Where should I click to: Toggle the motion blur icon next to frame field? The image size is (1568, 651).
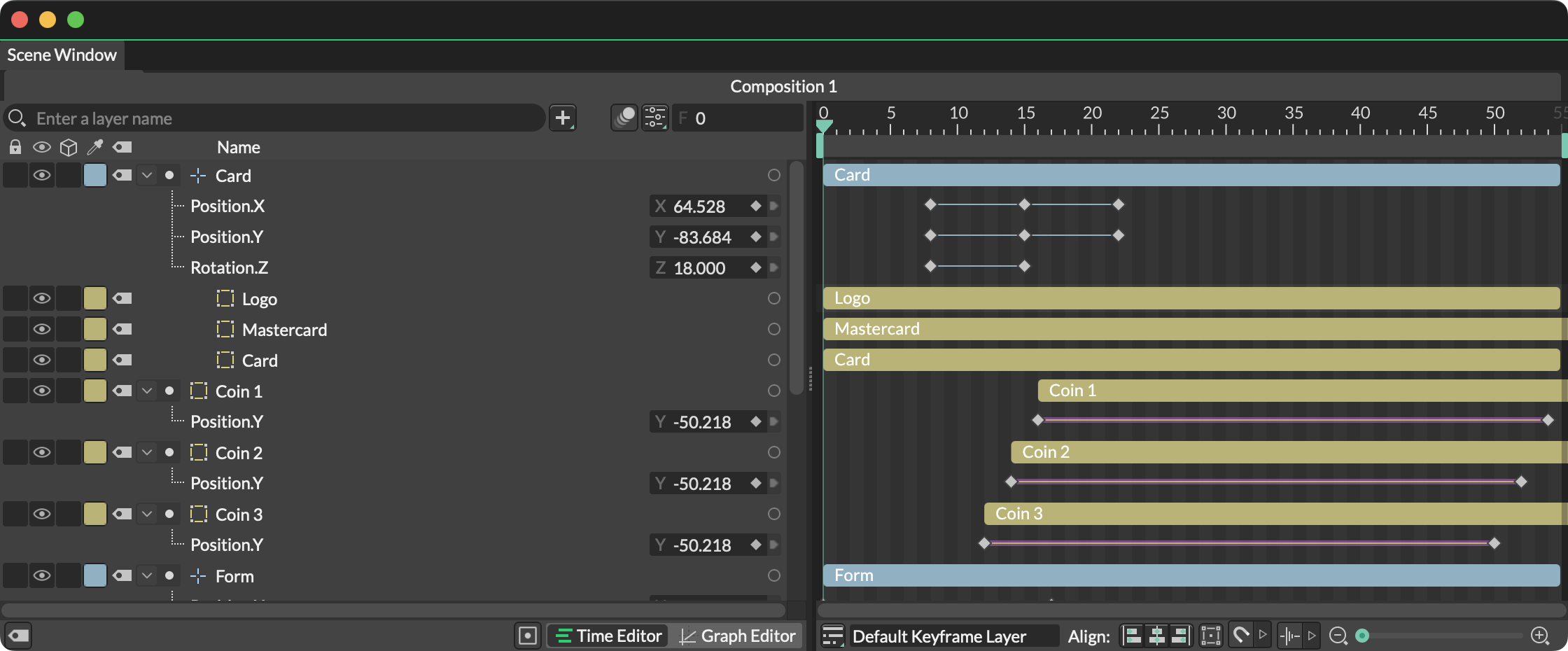pyautogui.click(x=624, y=118)
